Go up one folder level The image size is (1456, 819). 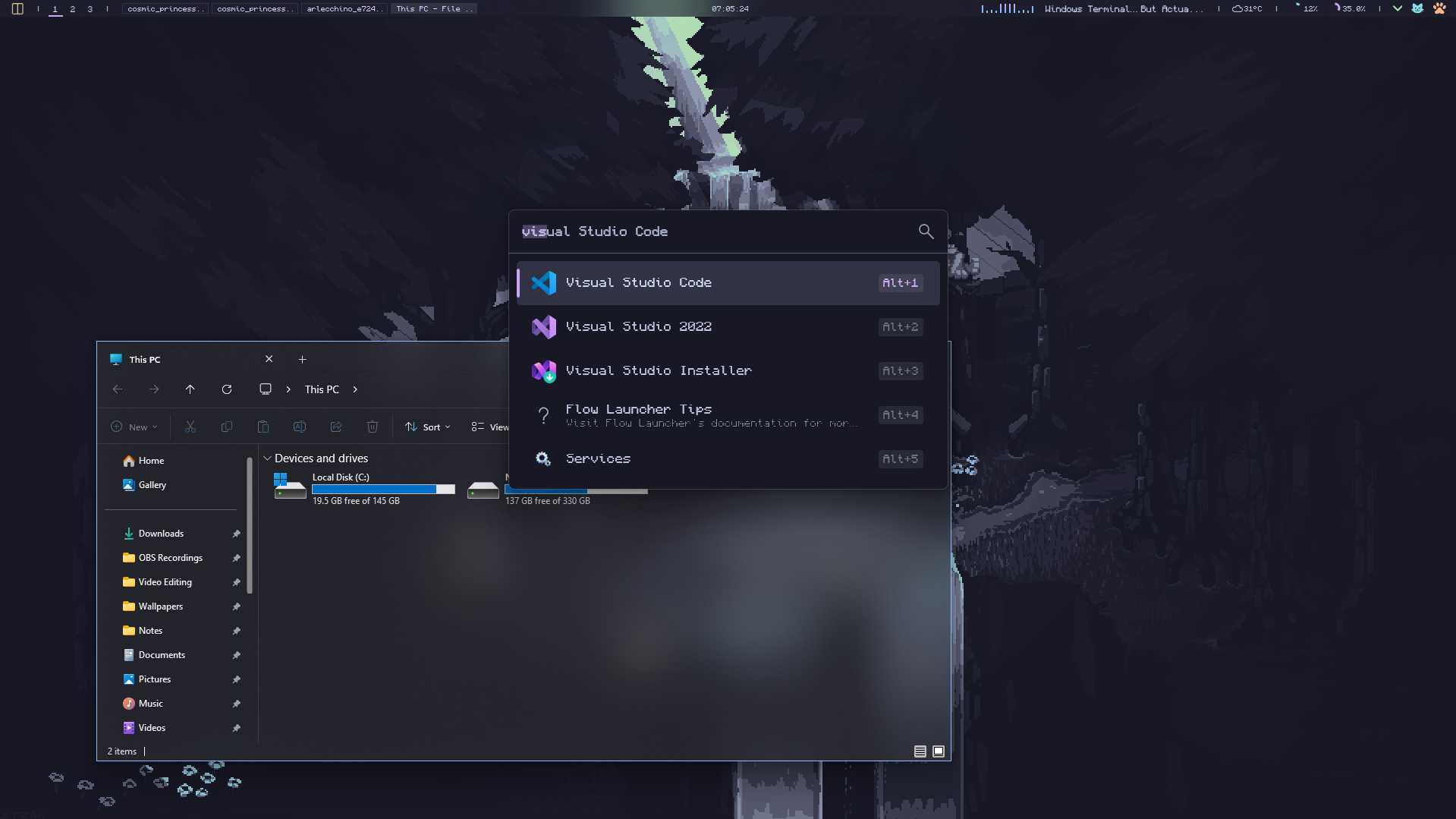pyautogui.click(x=190, y=389)
